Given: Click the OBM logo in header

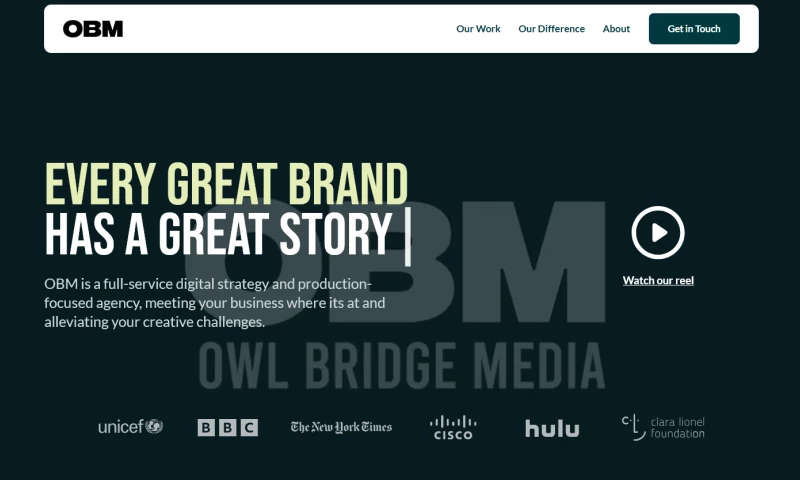Looking at the screenshot, I should tap(93, 29).
